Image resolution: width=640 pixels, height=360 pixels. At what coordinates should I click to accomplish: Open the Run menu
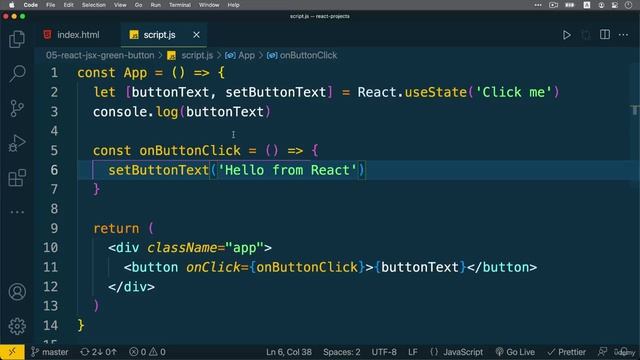click(156, 5)
